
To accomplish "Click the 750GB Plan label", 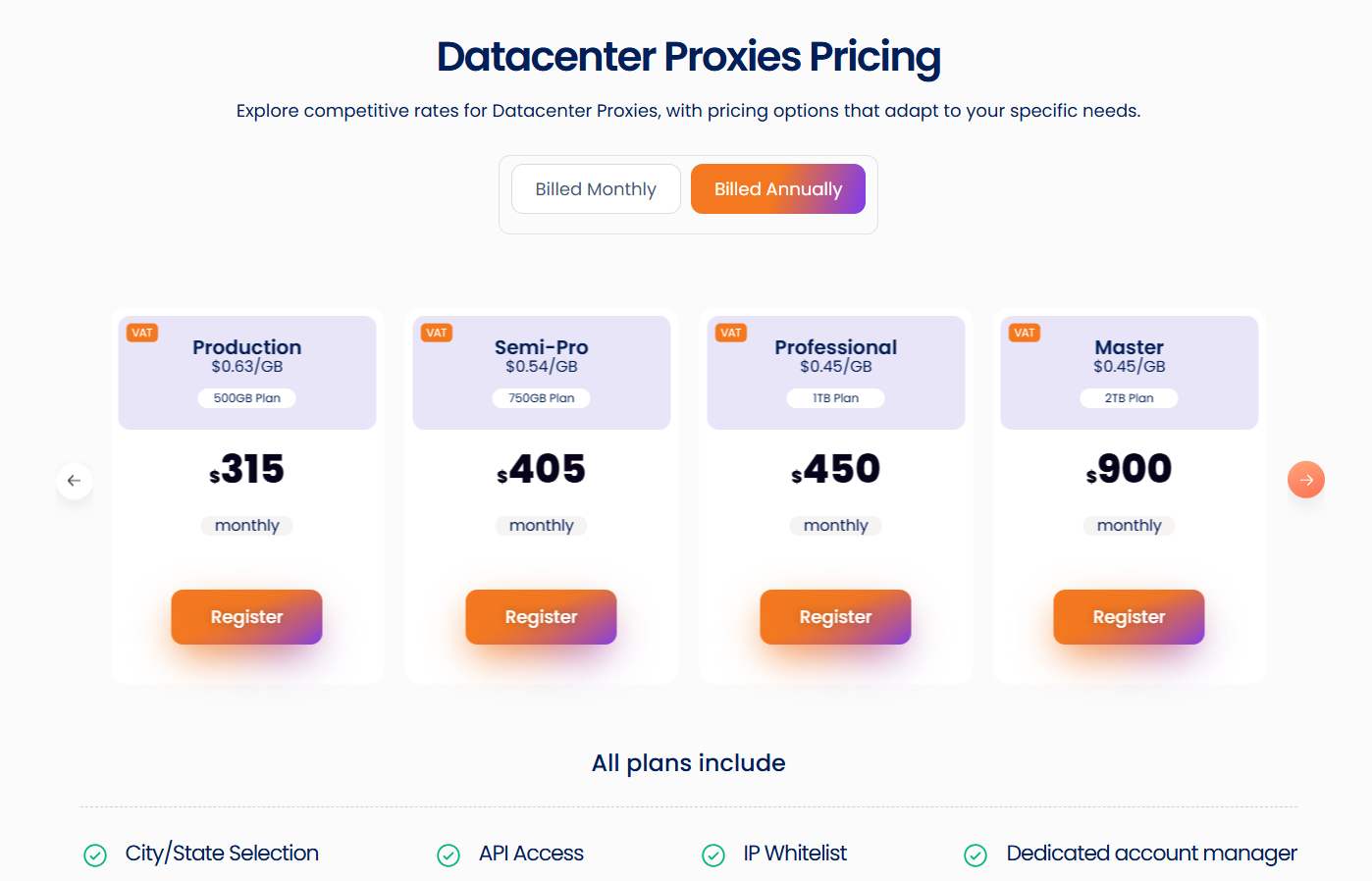I will click(542, 398).
